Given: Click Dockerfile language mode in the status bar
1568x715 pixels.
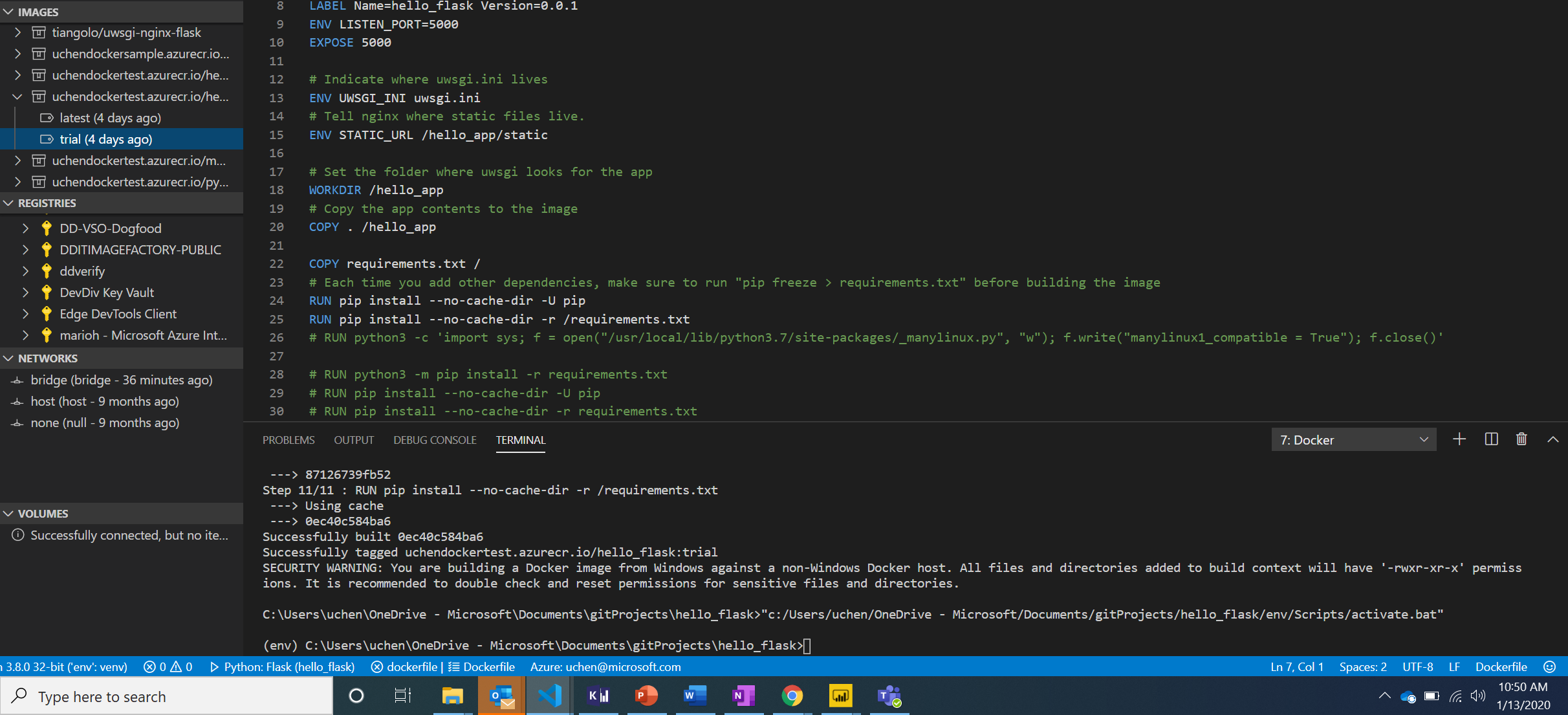Looking at the screenshot, I should click(1501, 666).
